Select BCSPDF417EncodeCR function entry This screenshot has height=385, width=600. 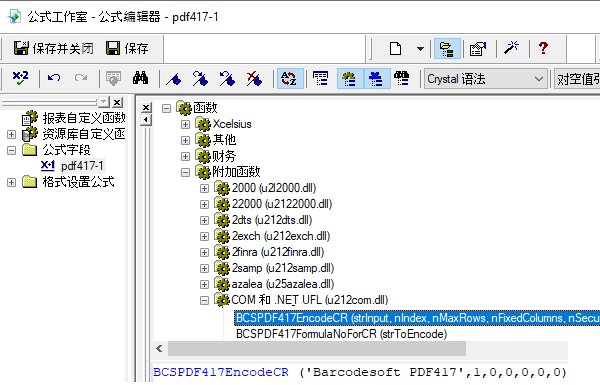point(417,318)
